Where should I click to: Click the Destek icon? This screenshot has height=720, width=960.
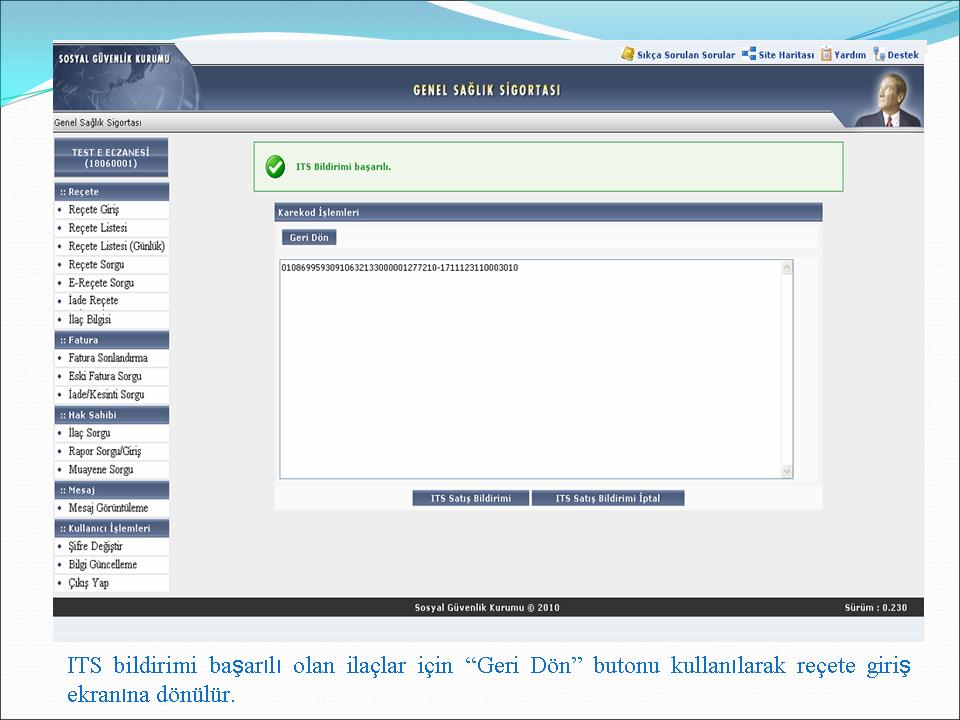[x=878, y=55]
